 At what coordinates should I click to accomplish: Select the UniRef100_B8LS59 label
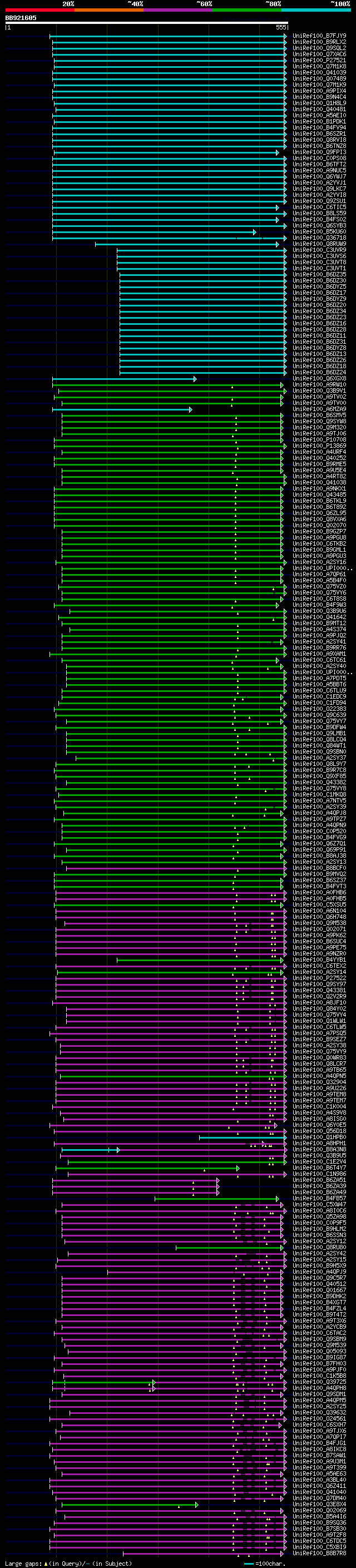coord(319,213)
